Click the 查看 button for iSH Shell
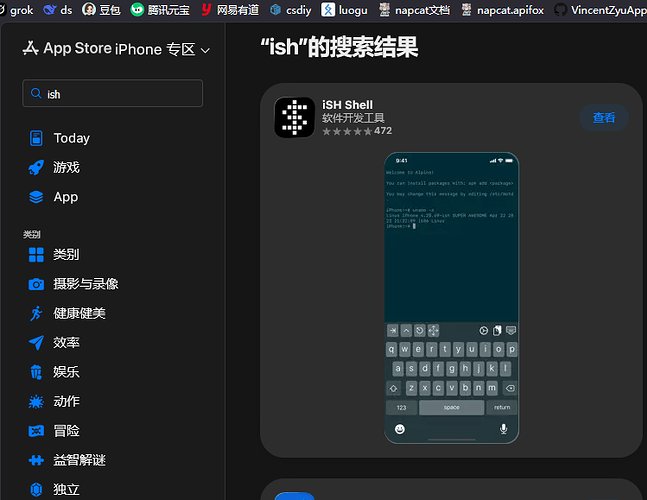This screenshot has height=500, width=647. point(604,118)
